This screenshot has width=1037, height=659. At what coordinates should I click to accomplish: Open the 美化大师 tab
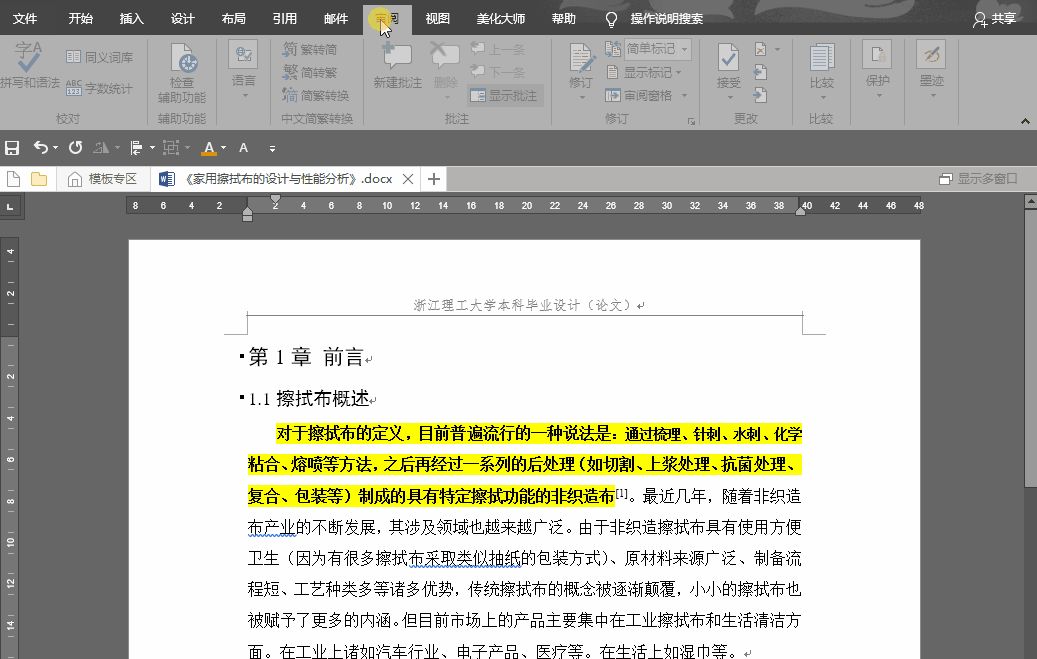pyautogui.click(x=501, y=19)
